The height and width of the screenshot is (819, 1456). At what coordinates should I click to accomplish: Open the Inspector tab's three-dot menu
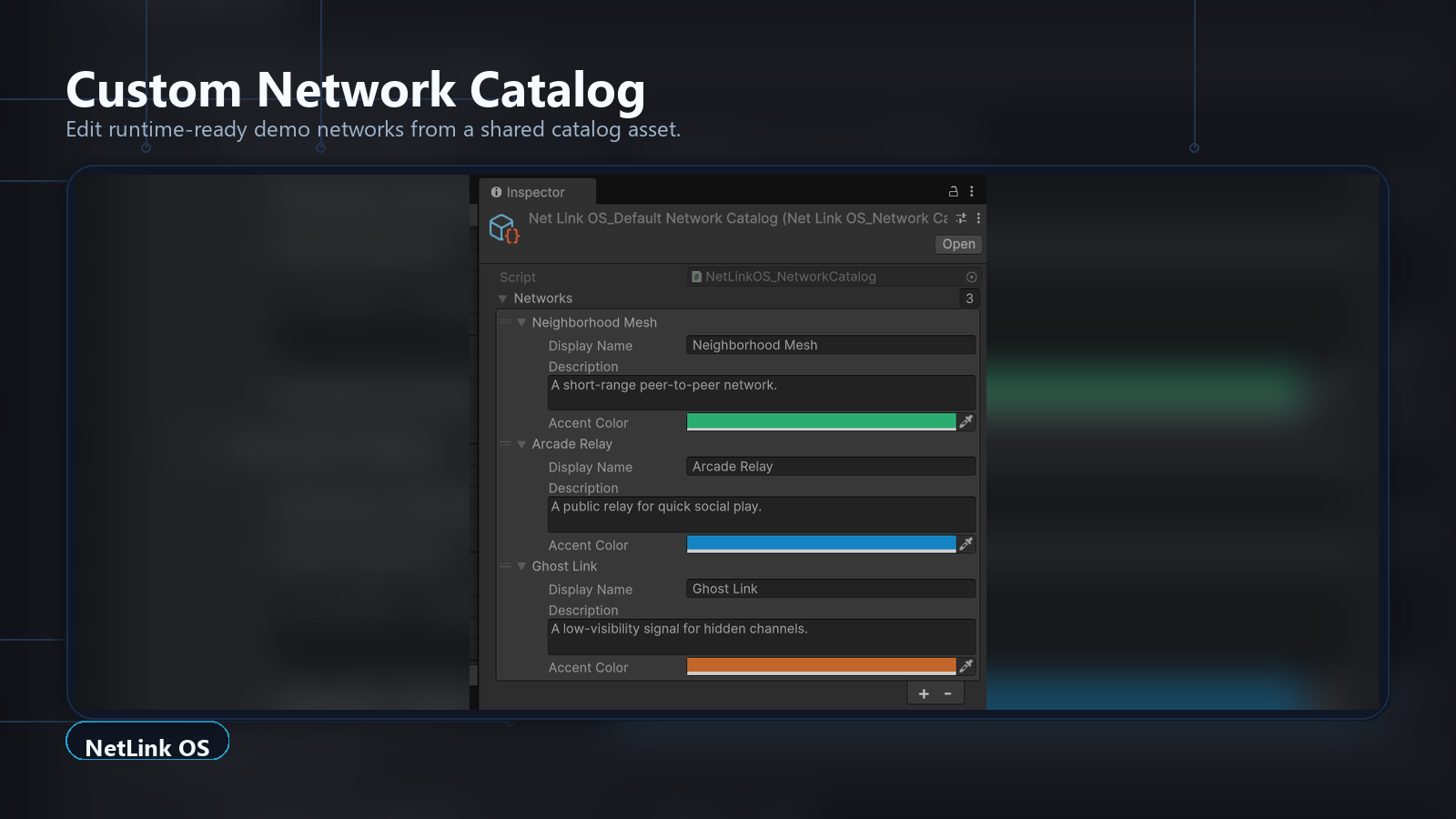(972, 191)
